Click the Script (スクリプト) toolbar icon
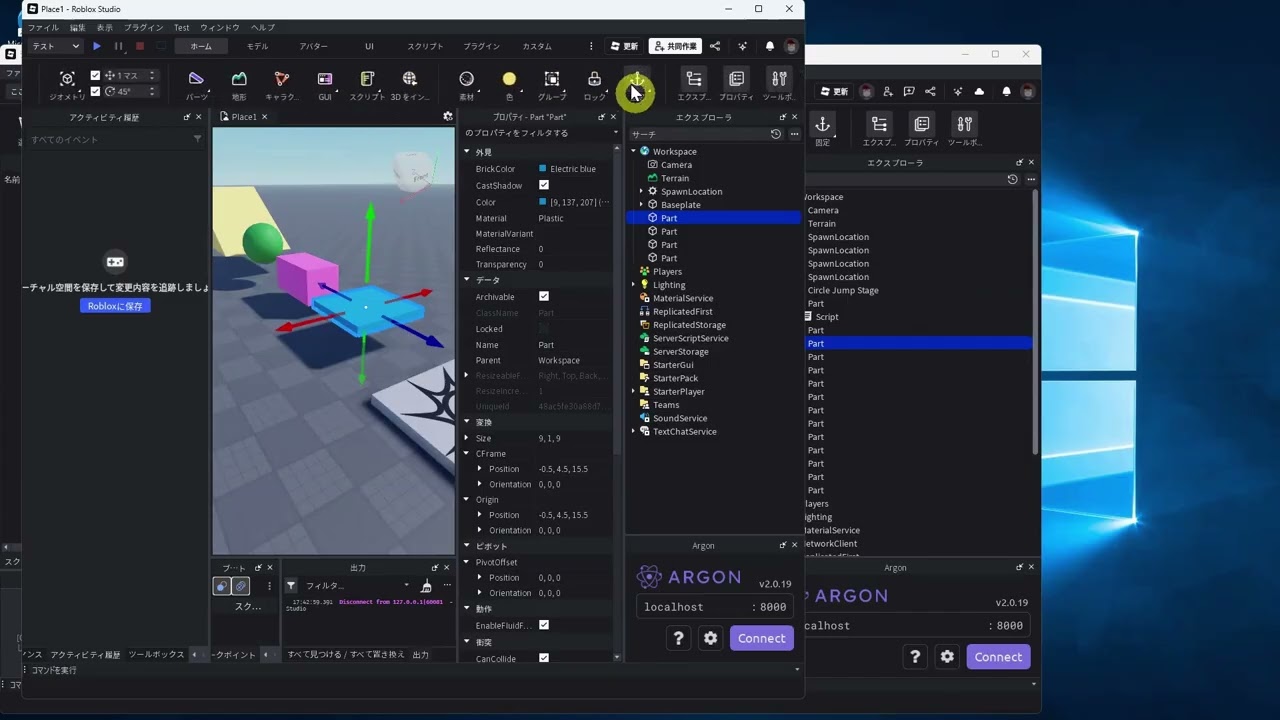The height and width of the screenshot is (720, 1280). pos(367,79)
